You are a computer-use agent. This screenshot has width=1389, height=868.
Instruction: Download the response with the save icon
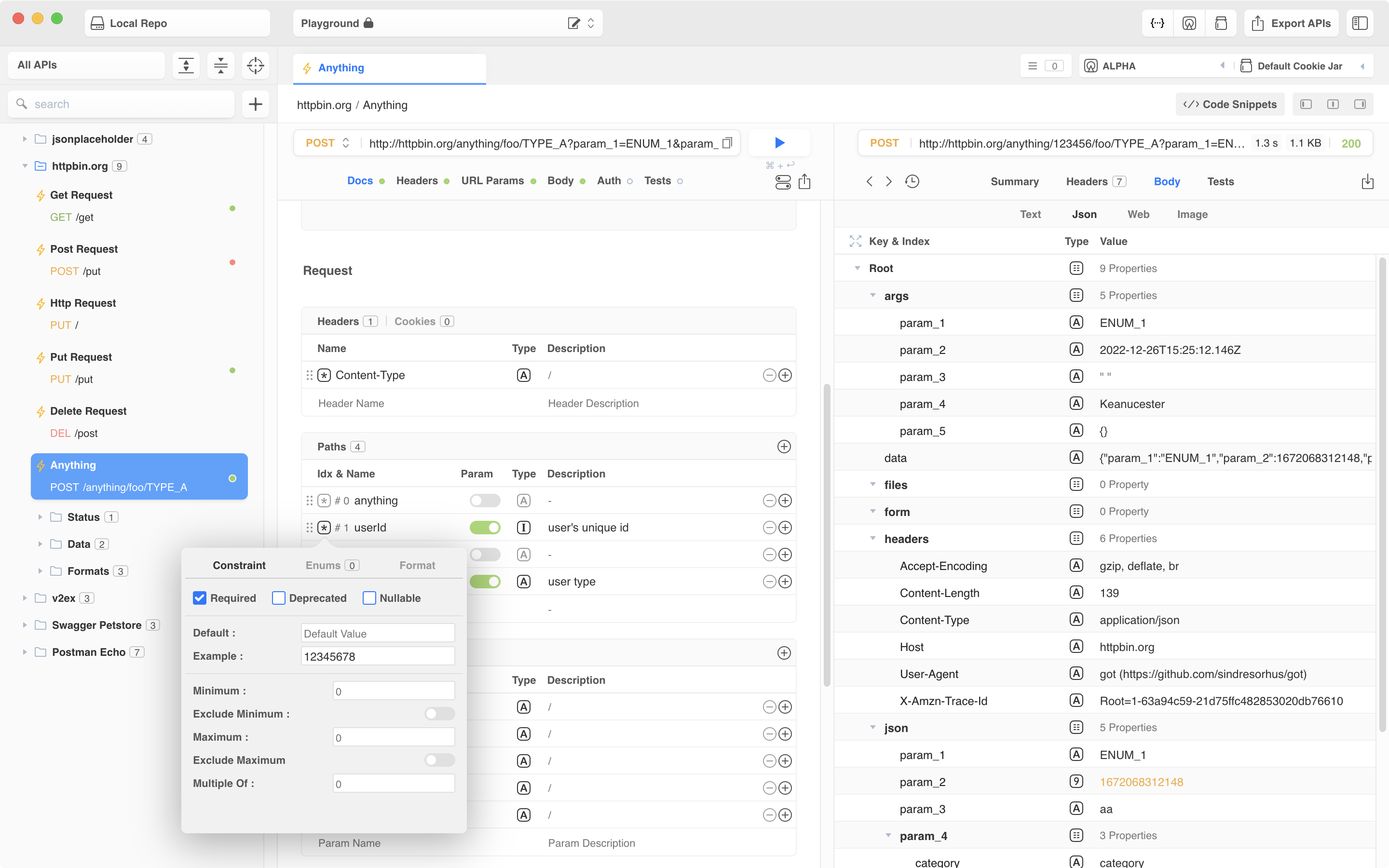tap(1367, 181)
